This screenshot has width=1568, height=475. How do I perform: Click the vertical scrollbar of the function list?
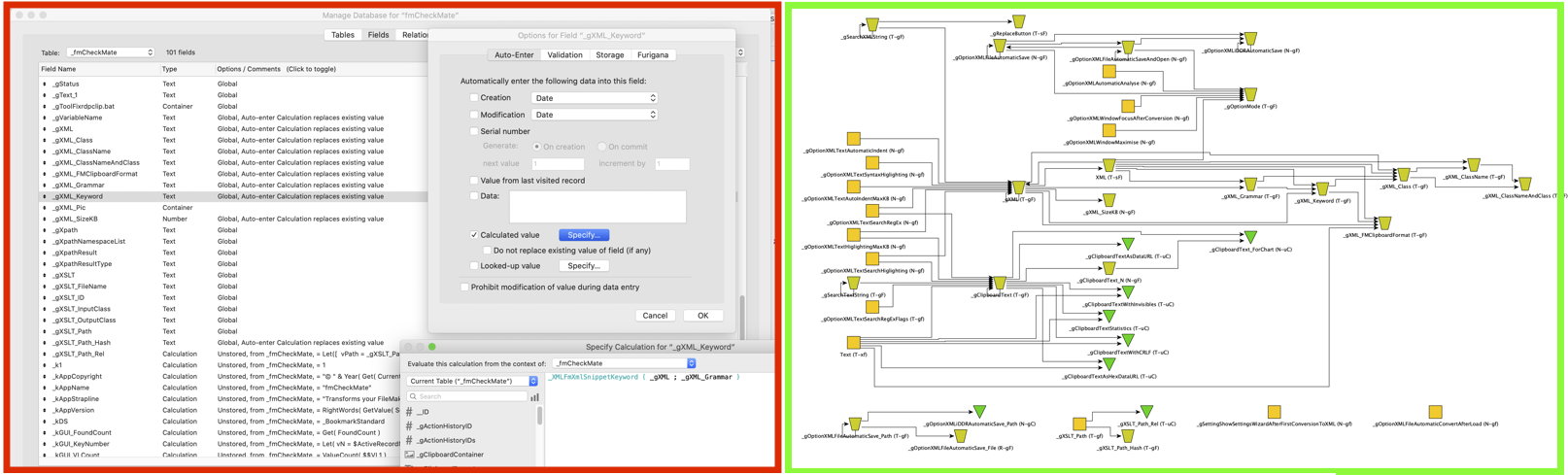540,418
